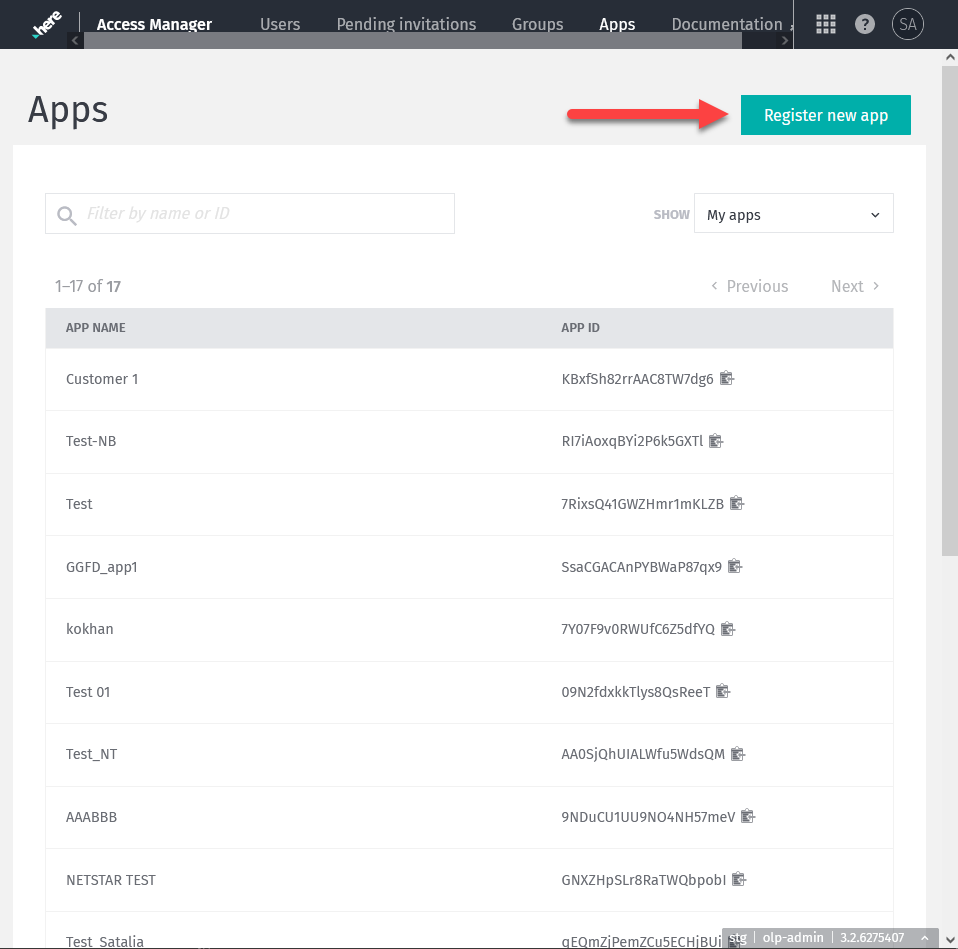Screen dimensions: 958x949
Task: Copy the GGFD_app1 app ID
Action: (x=735, y=566)
